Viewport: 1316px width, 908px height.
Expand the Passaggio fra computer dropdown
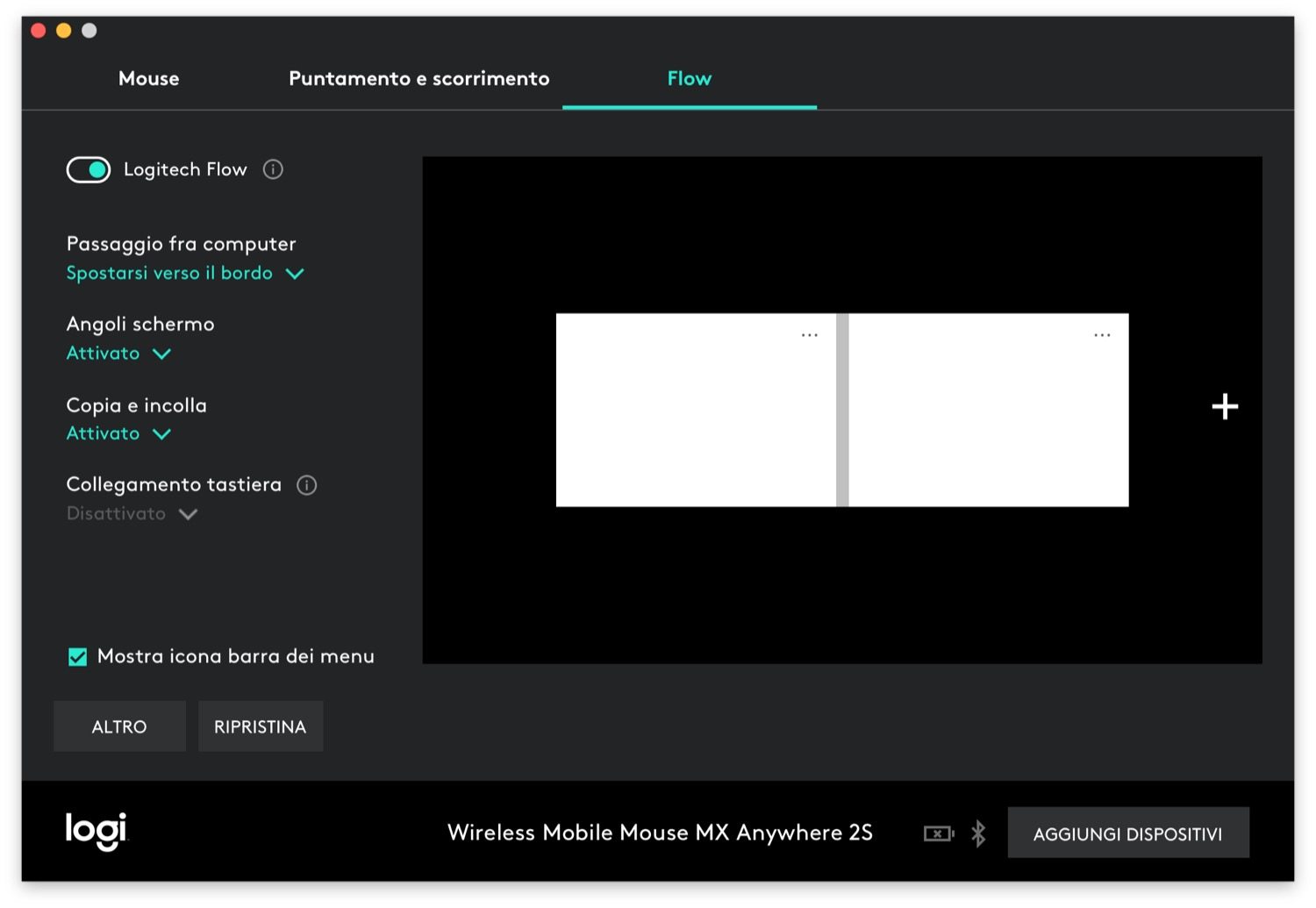click(184, 274)
